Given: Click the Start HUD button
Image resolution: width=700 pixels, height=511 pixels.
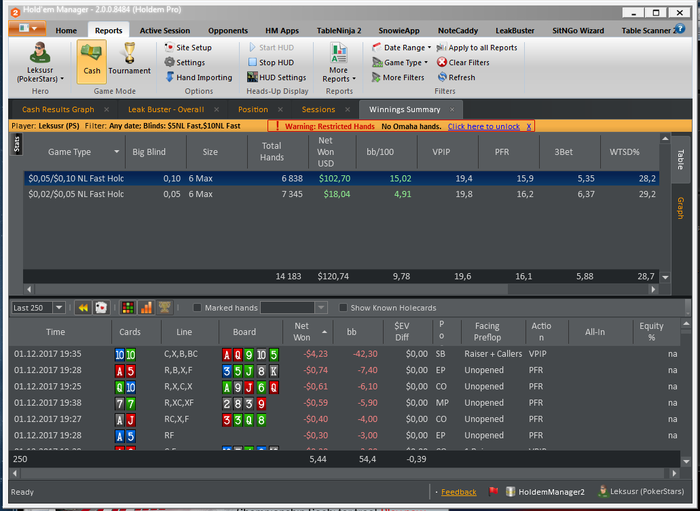Looking at the screenshot, I should click(271, 47).
